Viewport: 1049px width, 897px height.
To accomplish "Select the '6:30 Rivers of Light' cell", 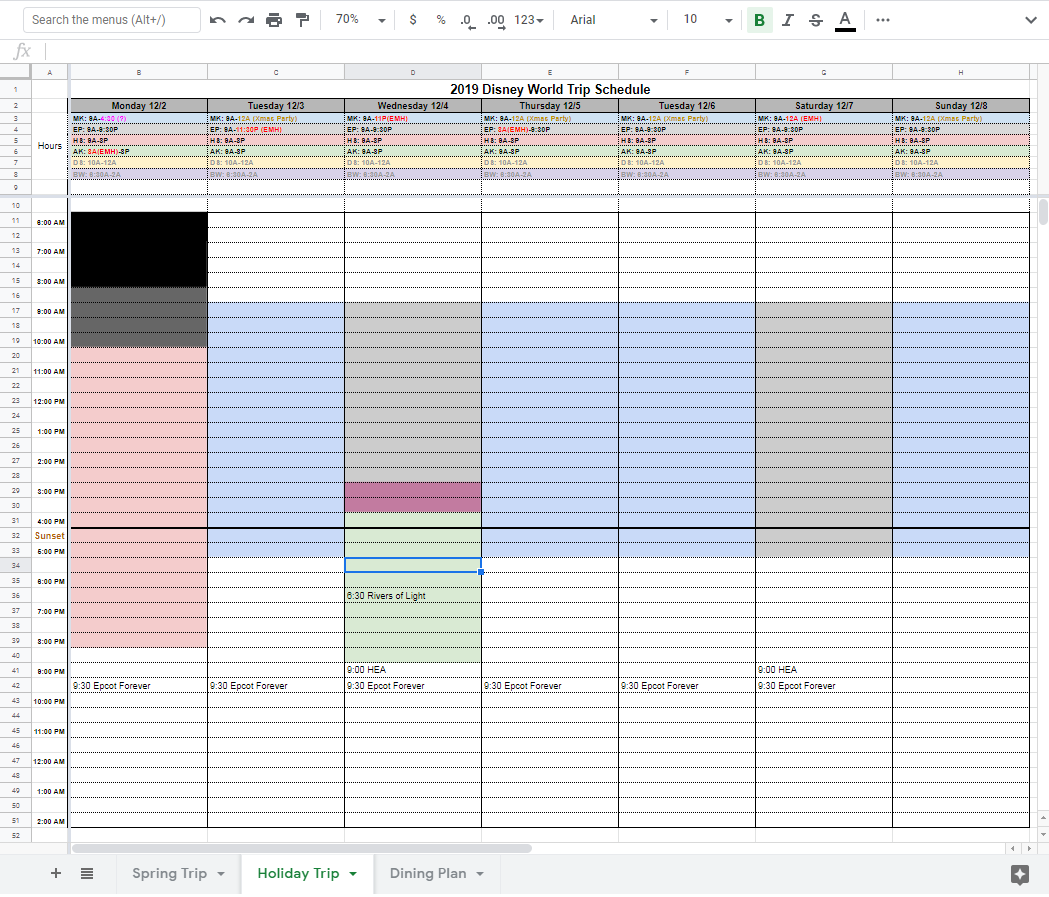I will click(x=413, y=595).
